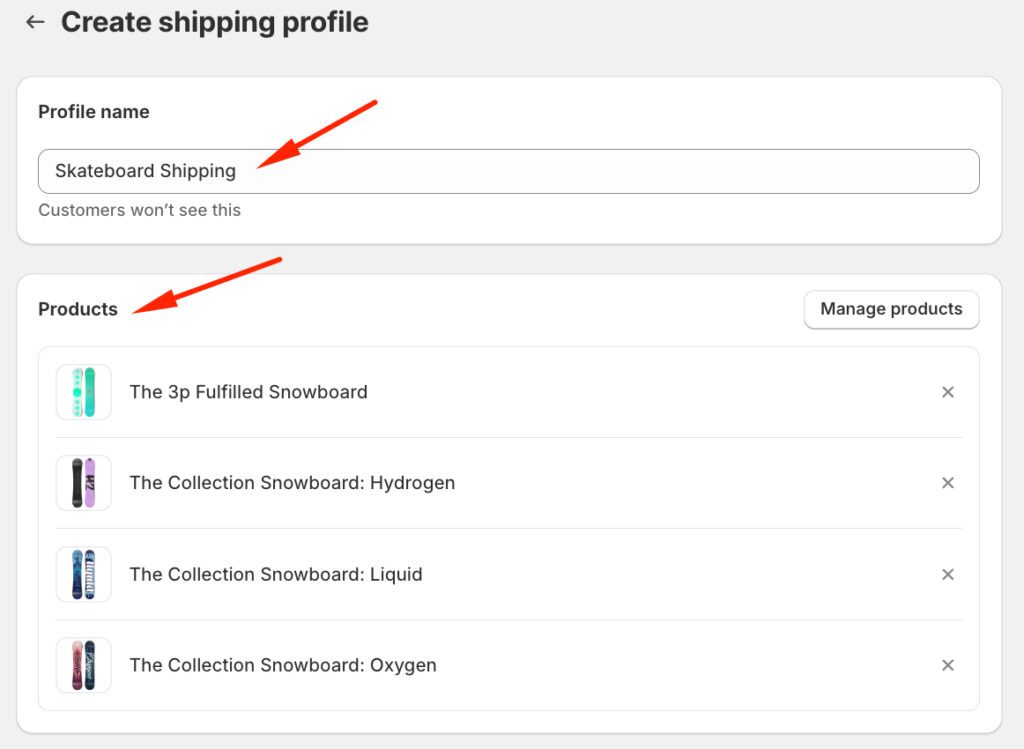
Task: Remove The 3p Fulfilled Snowboard from products
Action: click(947, 392)
